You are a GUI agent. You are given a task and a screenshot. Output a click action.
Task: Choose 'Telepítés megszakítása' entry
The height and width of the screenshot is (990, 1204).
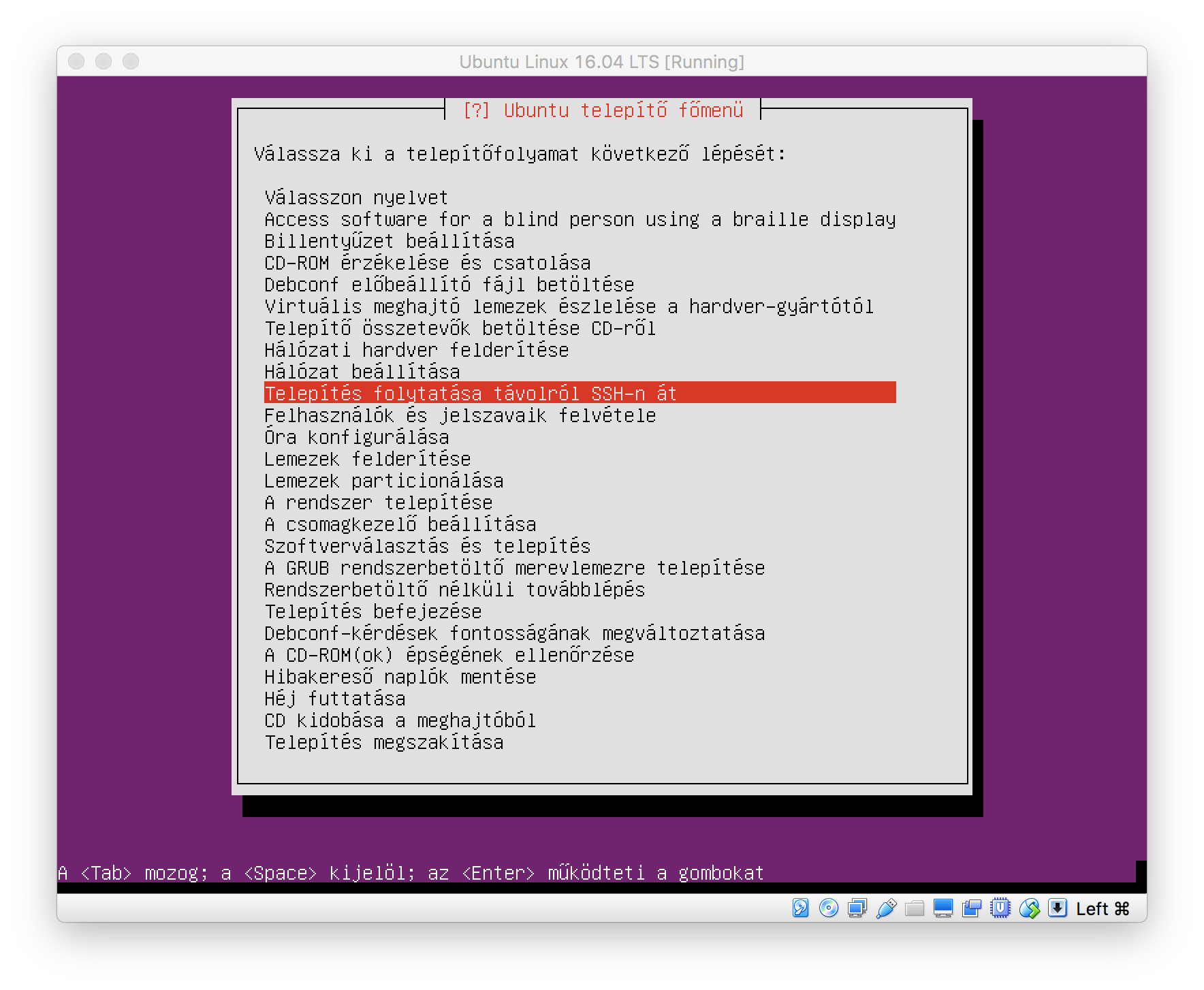tap(384, 742)
